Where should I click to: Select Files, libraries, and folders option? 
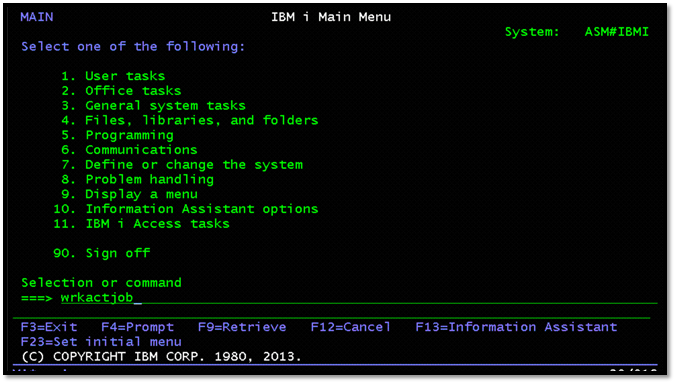(x=189, y=120)
